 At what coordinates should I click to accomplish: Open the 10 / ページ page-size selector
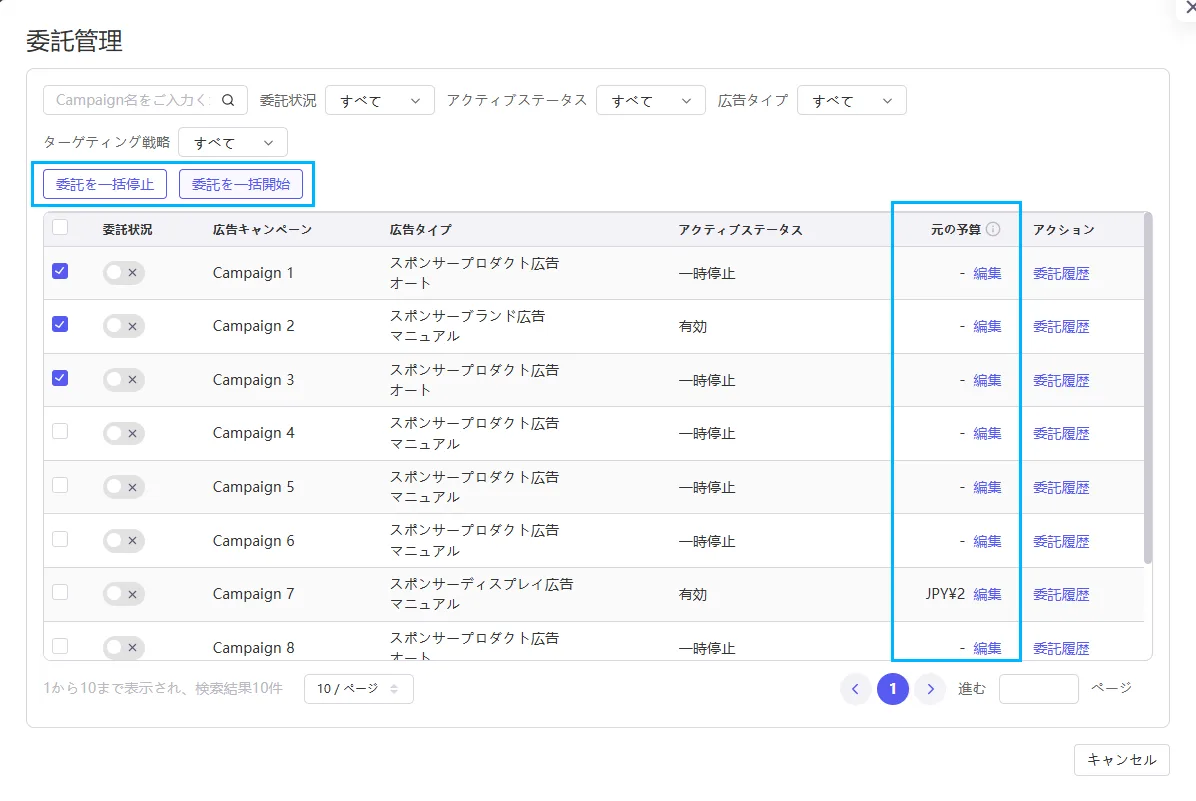coord(358,689)
